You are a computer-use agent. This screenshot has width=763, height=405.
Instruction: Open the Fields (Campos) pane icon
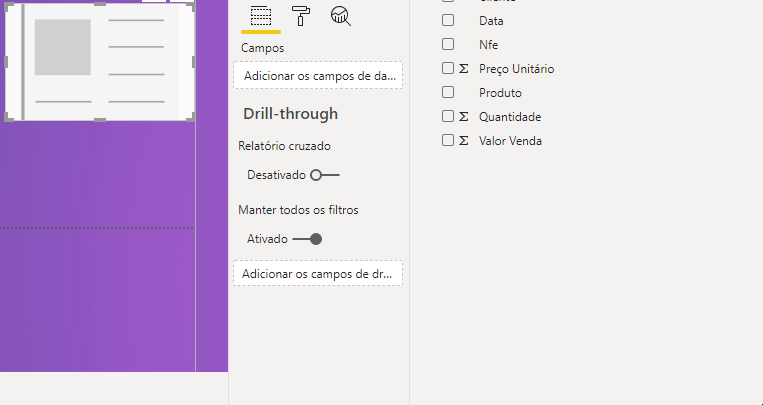click(261, 16)
